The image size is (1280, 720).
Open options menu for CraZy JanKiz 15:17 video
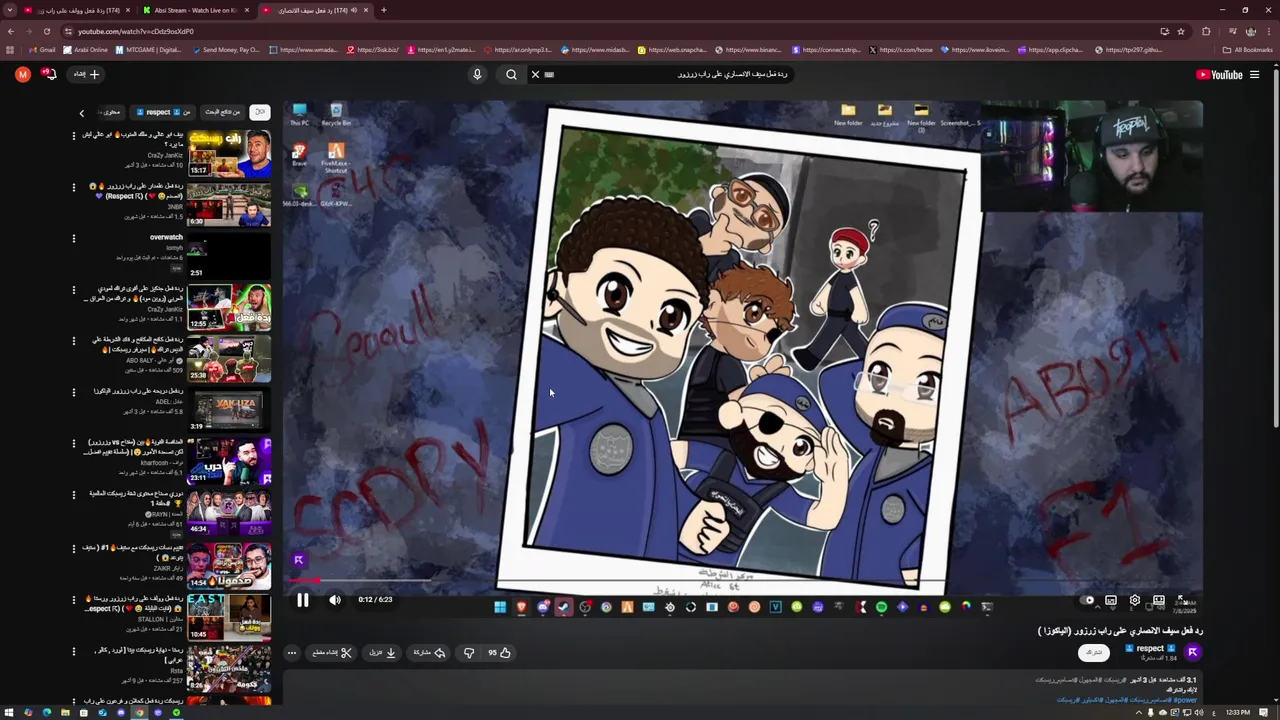[x=73, y=135]
